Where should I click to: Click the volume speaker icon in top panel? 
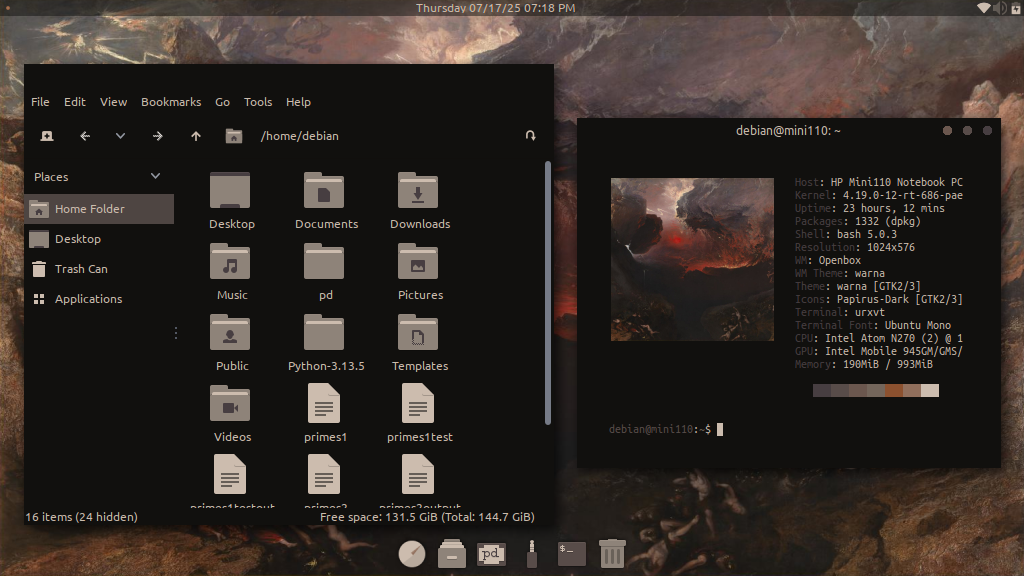1000,8
